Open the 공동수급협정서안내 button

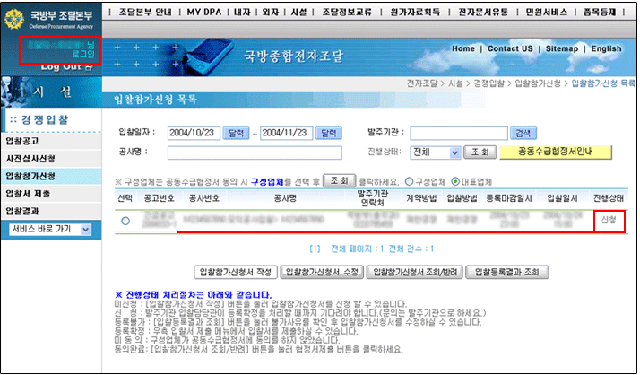click(556, 152)
